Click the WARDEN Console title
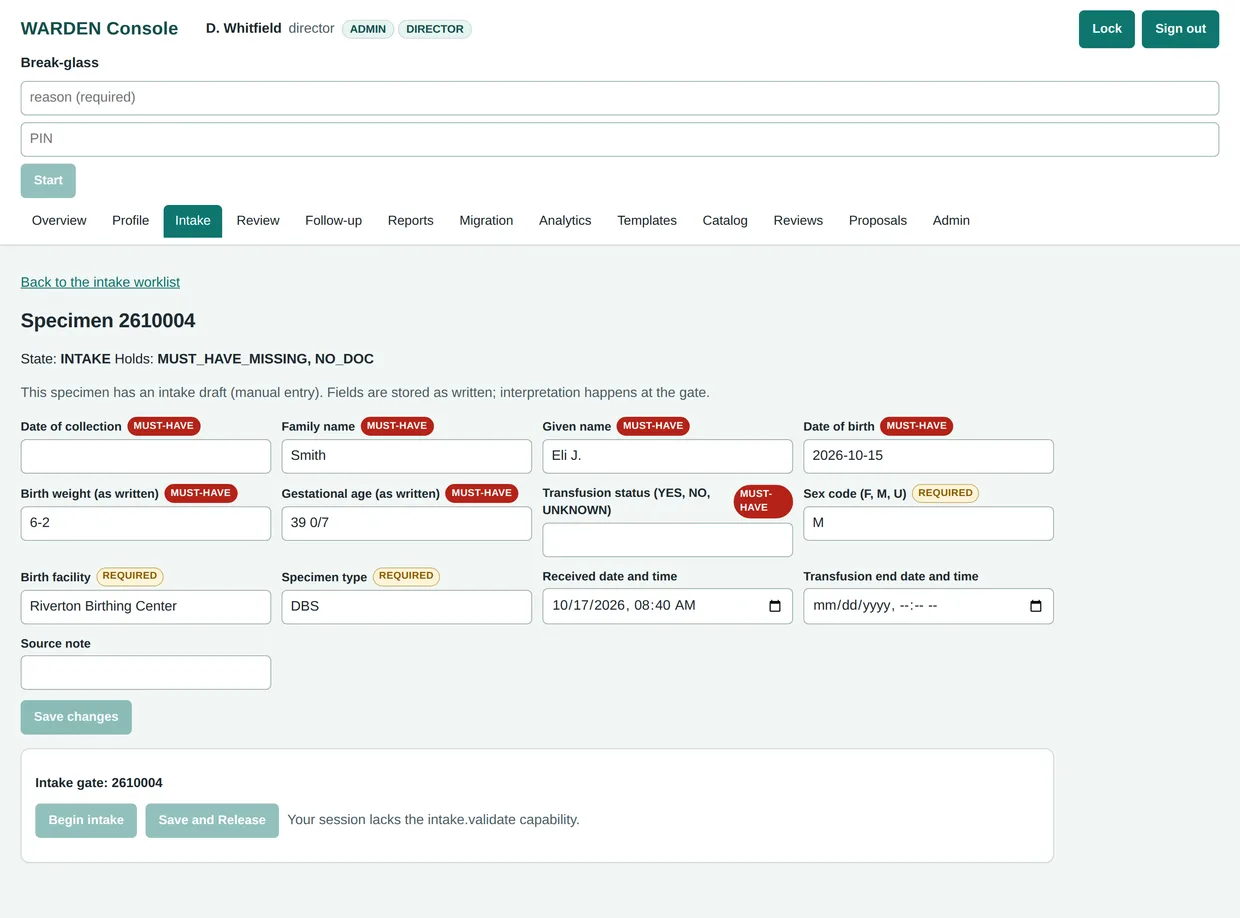Image resolution: width=1240 pixels, height=918 pixels. click(x=99, y=29)
